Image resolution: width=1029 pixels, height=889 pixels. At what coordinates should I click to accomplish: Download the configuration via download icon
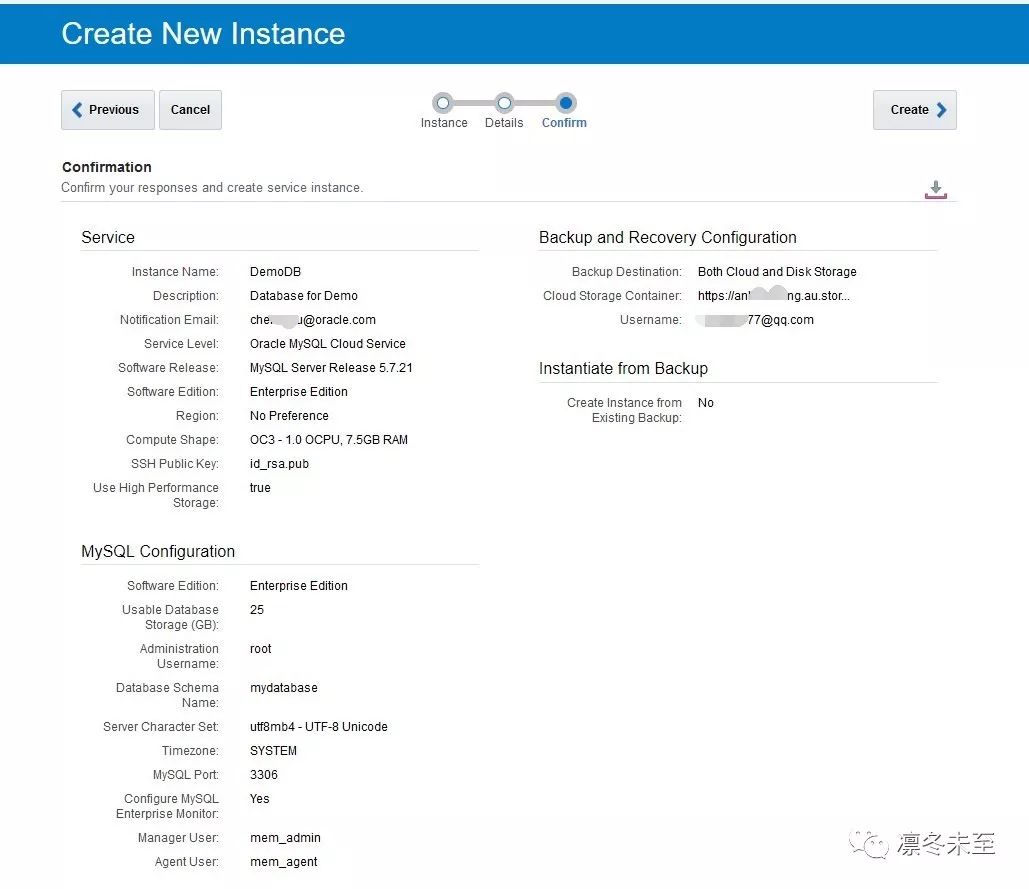[936, 190]
